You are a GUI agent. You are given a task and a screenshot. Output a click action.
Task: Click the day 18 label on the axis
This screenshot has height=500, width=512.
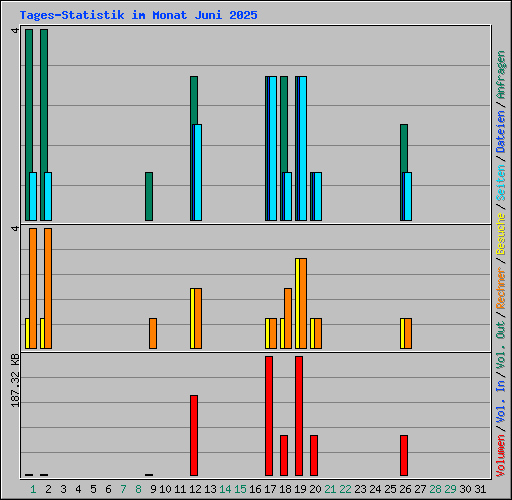point(285,489)
